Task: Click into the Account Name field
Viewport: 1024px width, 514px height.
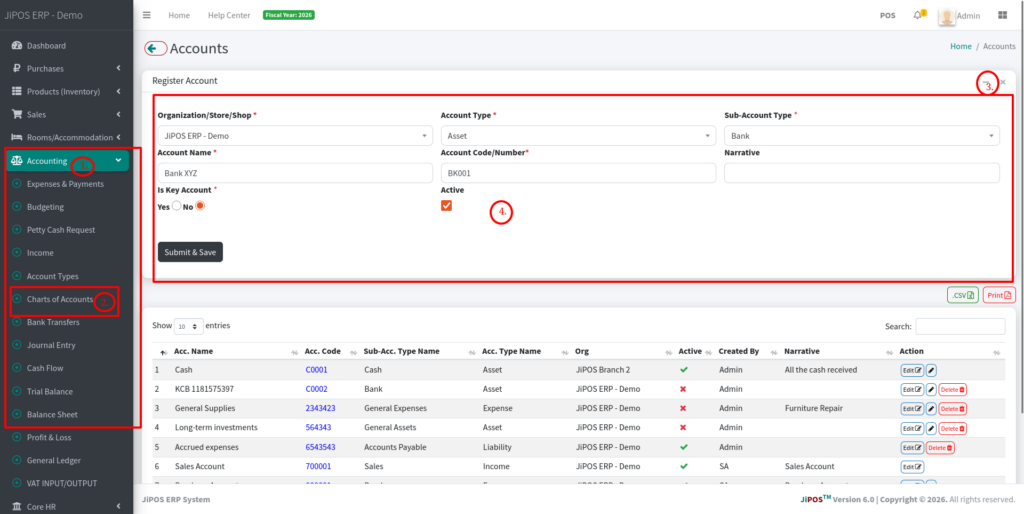Action: point(295,173)
